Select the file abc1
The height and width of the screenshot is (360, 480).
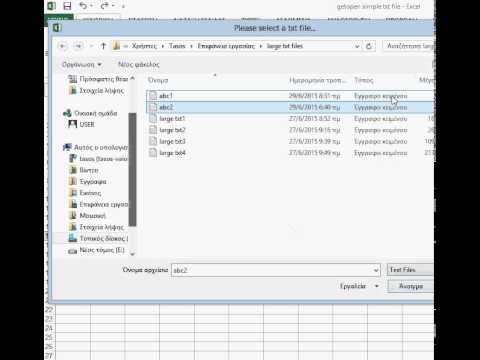[x=290, y=96]
